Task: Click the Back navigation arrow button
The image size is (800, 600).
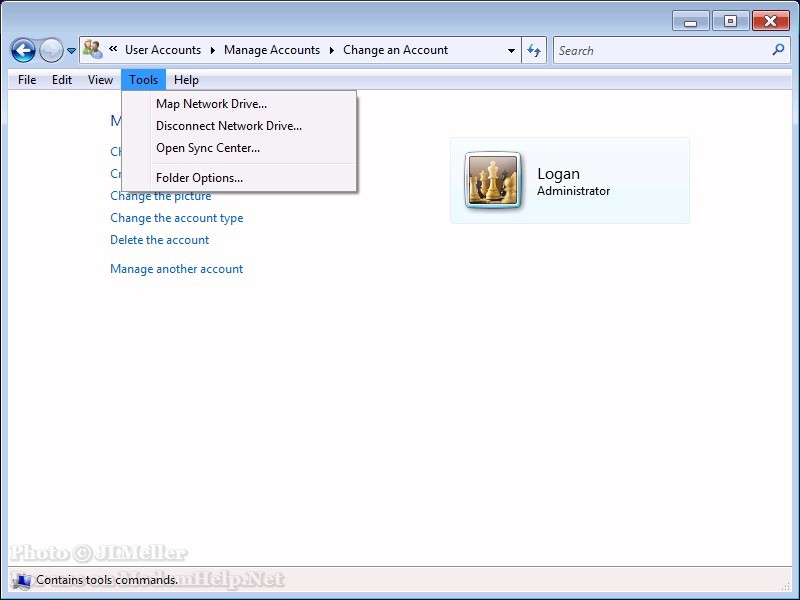Action: [23, 50]
